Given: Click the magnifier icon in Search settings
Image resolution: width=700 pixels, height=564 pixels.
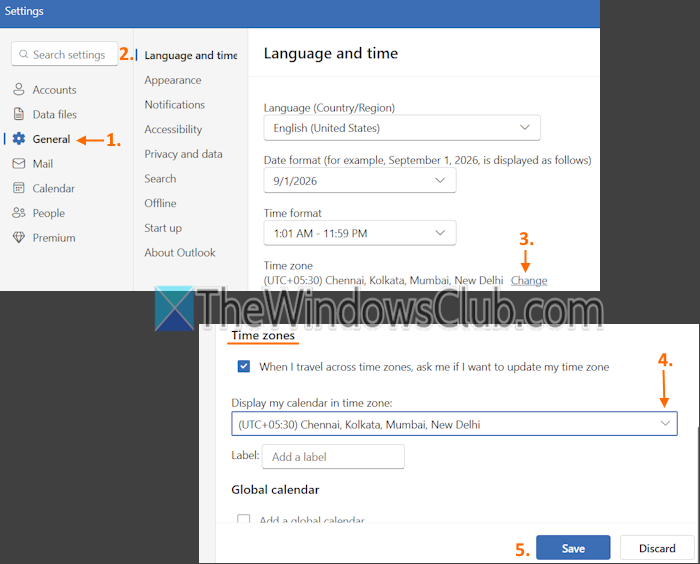Looking at the screenshot, I should 24,54.
